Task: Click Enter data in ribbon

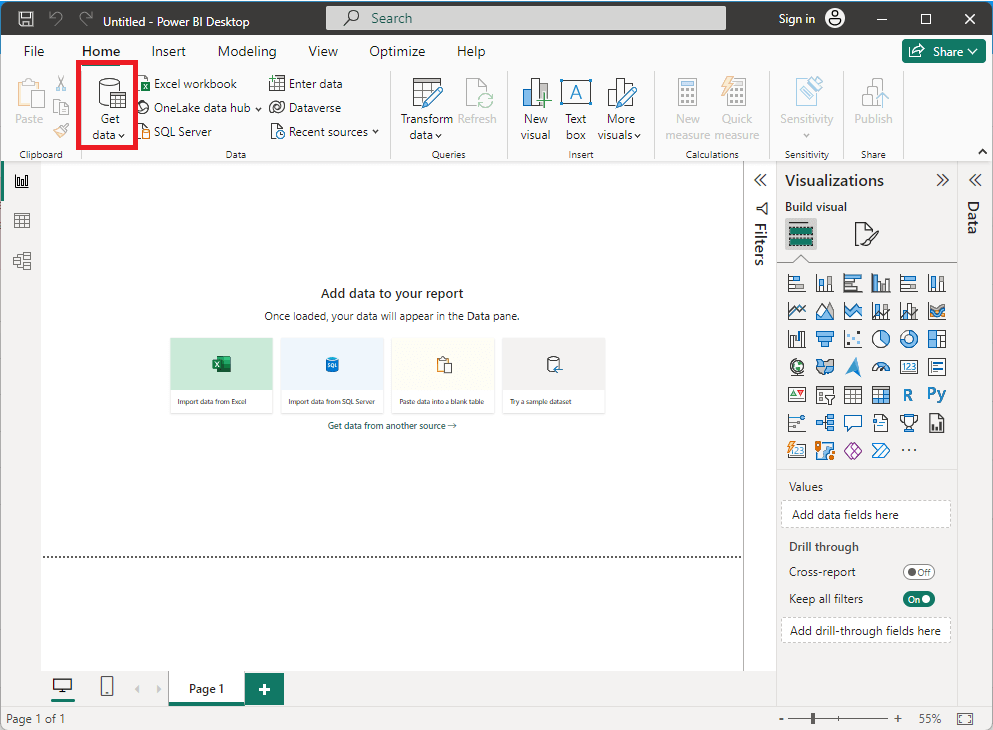Action: tap(306, 84)
